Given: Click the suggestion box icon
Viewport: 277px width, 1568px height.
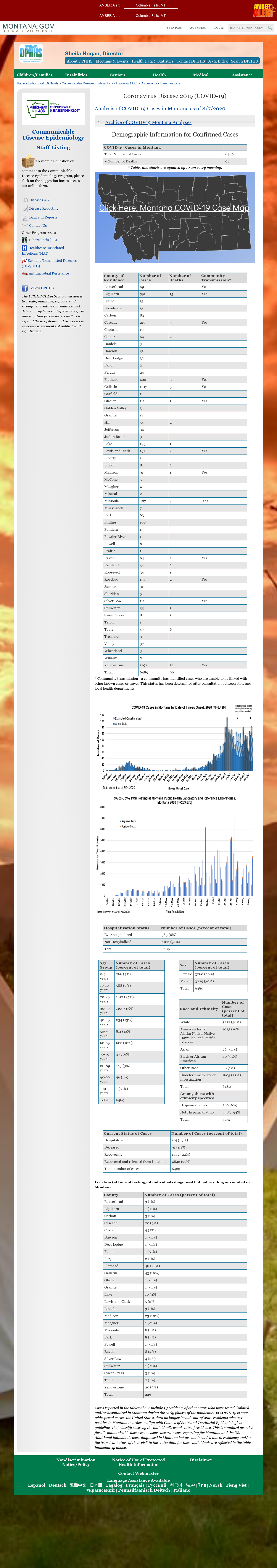Looking at the screenshot, I should 28,161.
